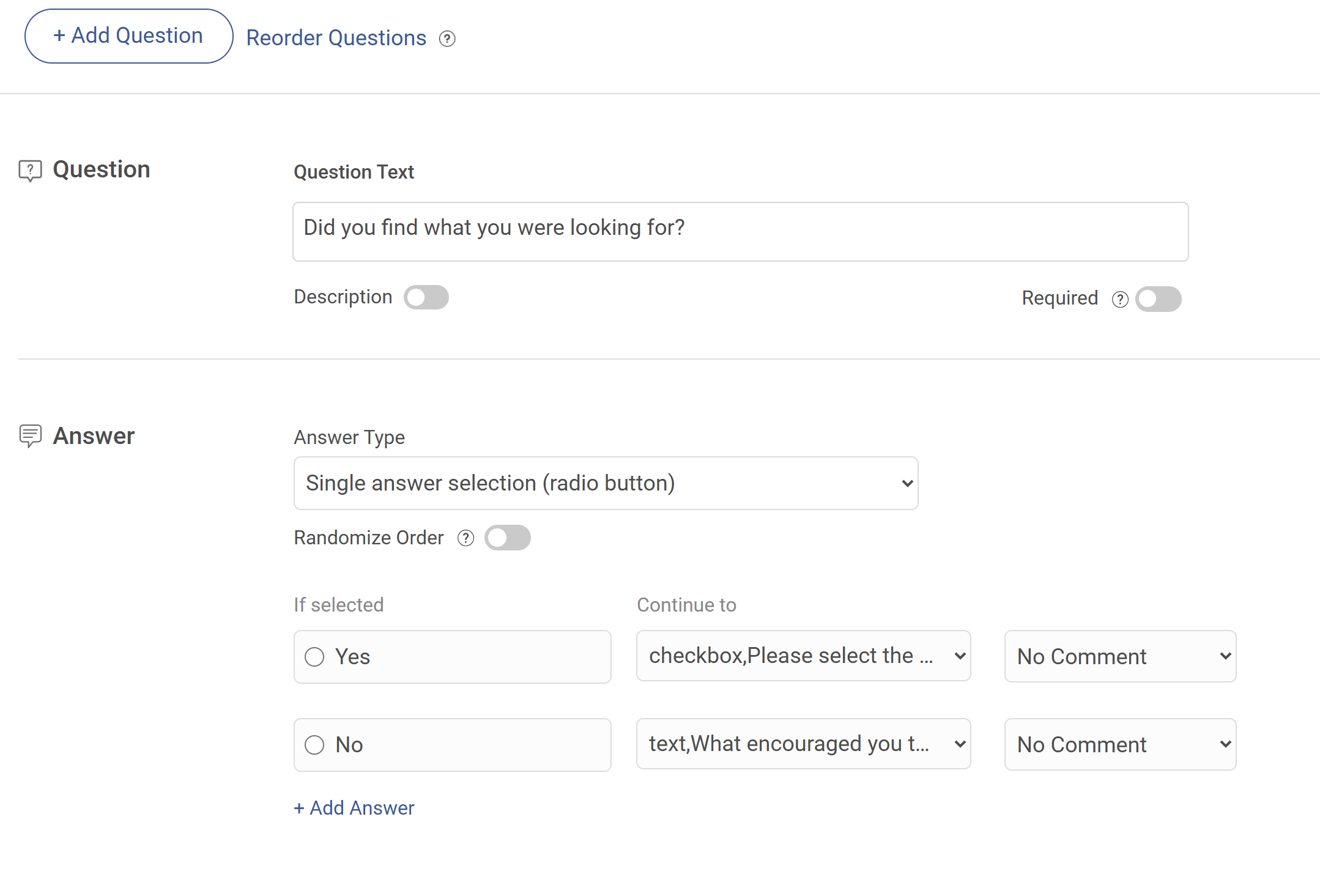The width and height of the screenshot is (1320, 896).
Task: Click the Question Text label
Action: pyautogui.click(x=354, y=172)
